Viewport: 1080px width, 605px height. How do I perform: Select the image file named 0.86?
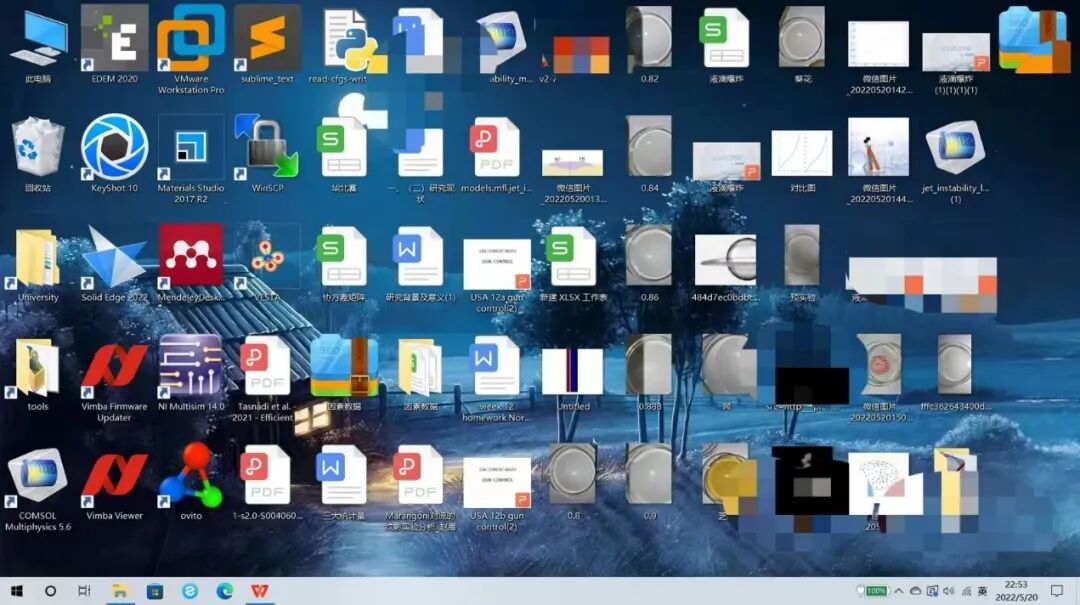[x=649, y=264]
